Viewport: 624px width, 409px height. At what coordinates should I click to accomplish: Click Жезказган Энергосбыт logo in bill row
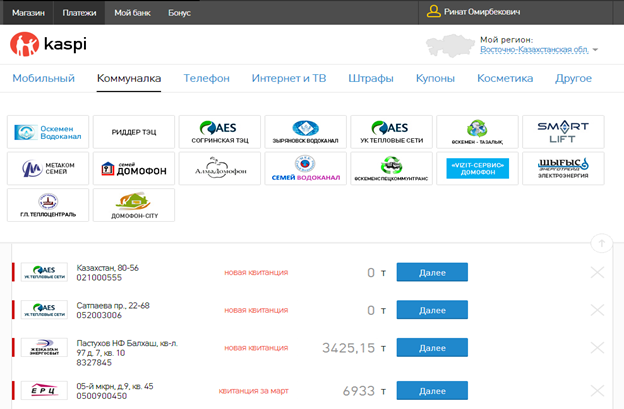[x=44, y=348]
